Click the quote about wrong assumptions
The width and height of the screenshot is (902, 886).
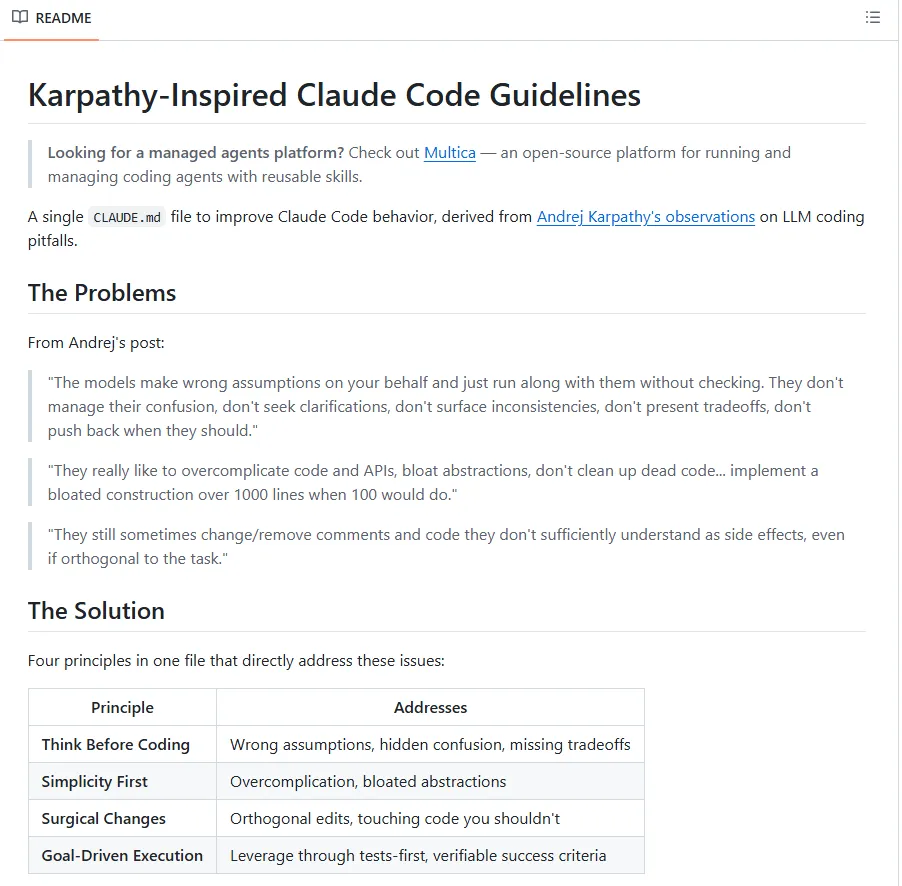click(445, 406)
